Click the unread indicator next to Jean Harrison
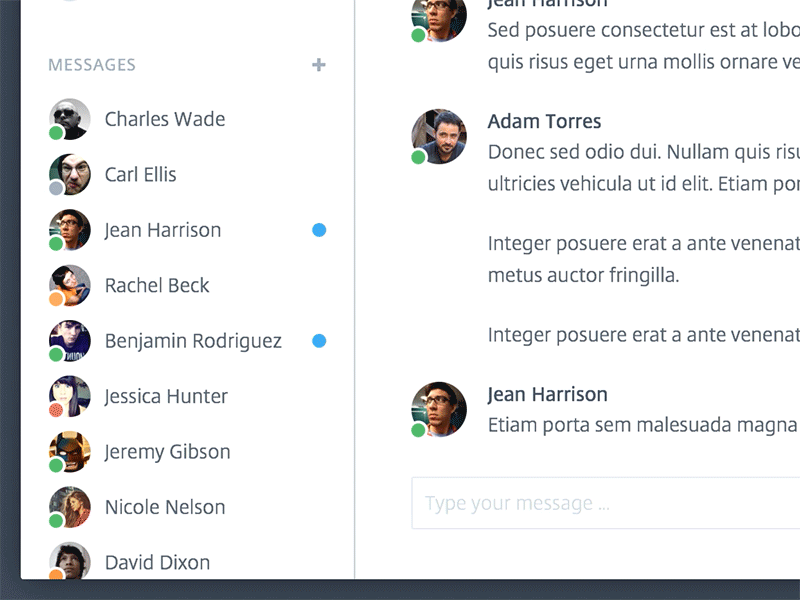 pos(318,229)
